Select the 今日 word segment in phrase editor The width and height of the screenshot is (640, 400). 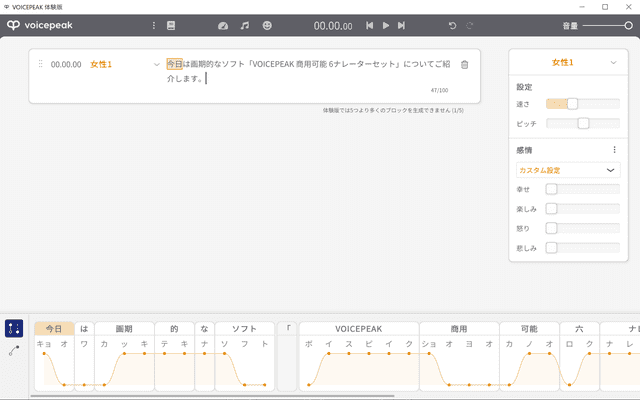pos(54,329)
